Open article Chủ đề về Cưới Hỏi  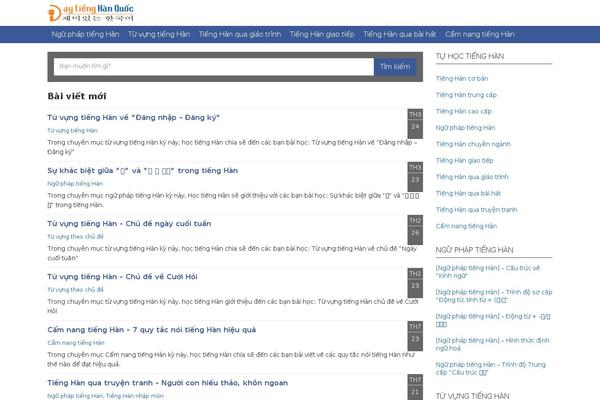[x=122, y=277]
